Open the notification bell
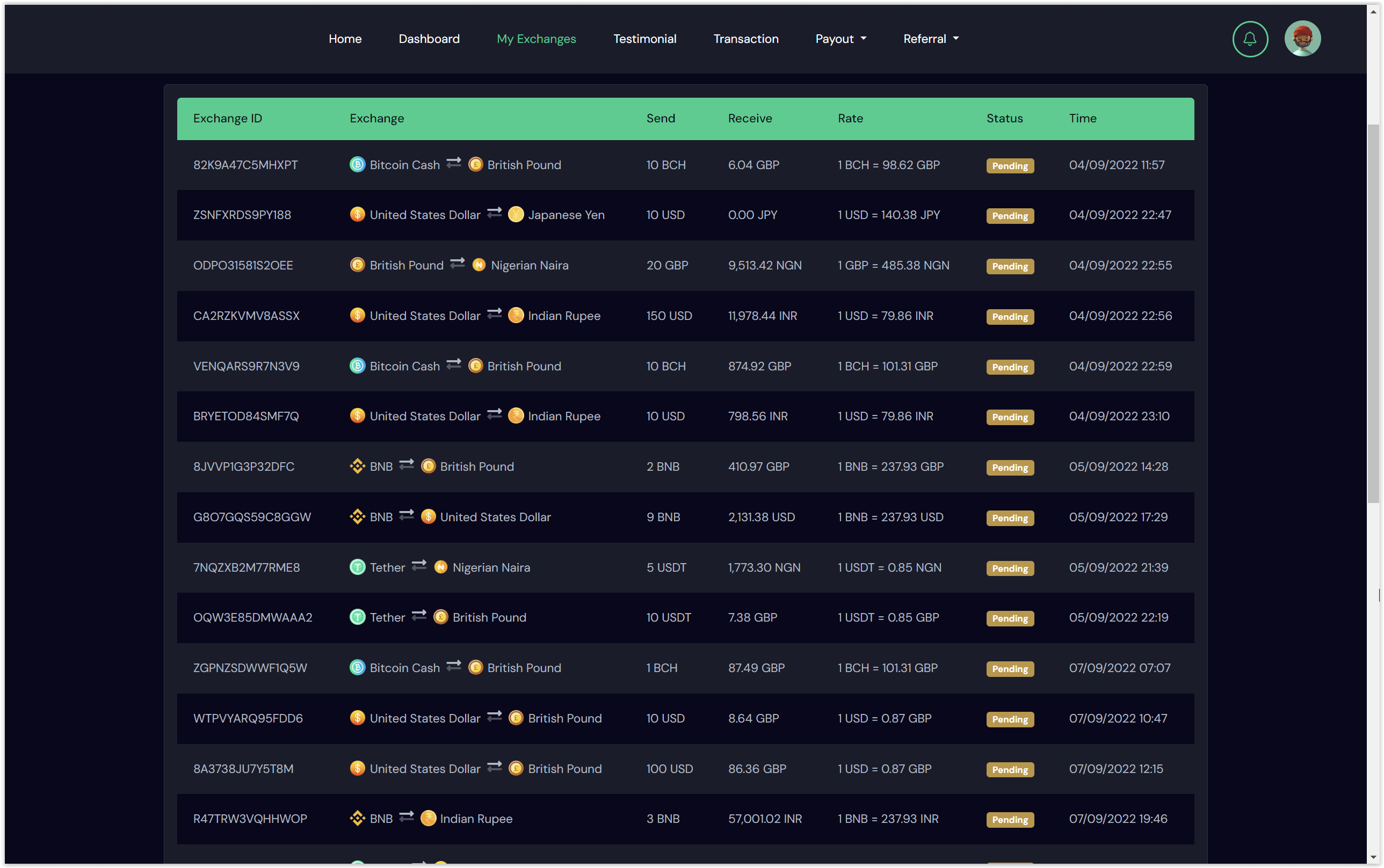Viewport: 1384px width, 868px height. 1250,39
